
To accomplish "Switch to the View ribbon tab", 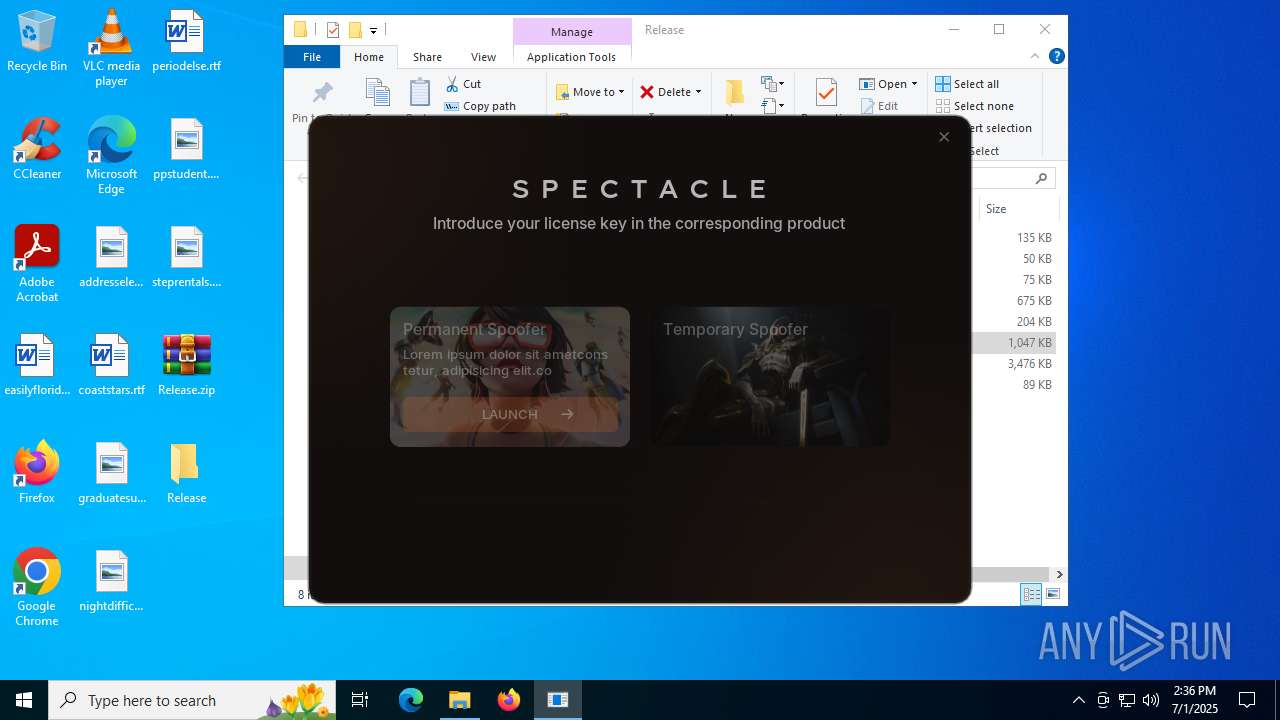I will (x=483, y=57).
